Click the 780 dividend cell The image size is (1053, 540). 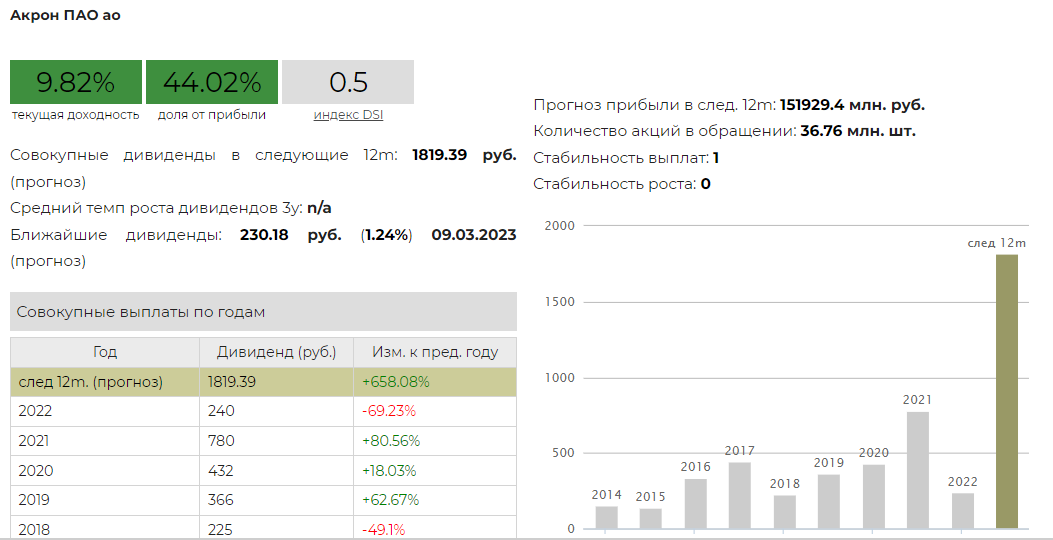(276, 441)
